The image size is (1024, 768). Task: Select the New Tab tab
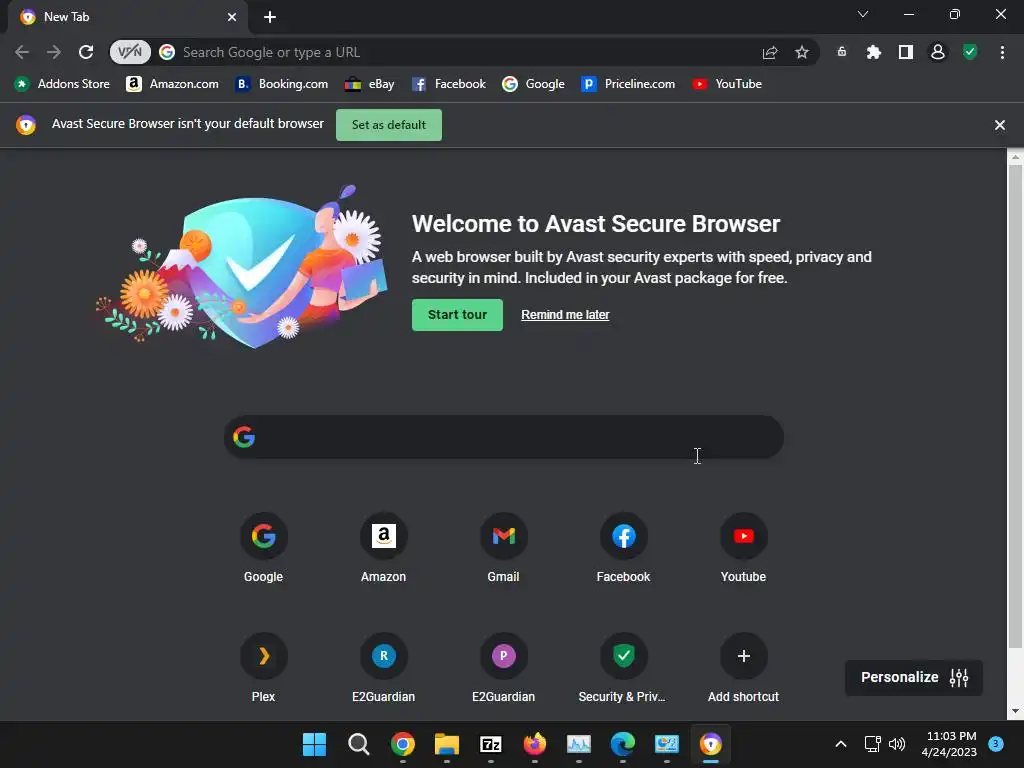[x=128, y=17]
